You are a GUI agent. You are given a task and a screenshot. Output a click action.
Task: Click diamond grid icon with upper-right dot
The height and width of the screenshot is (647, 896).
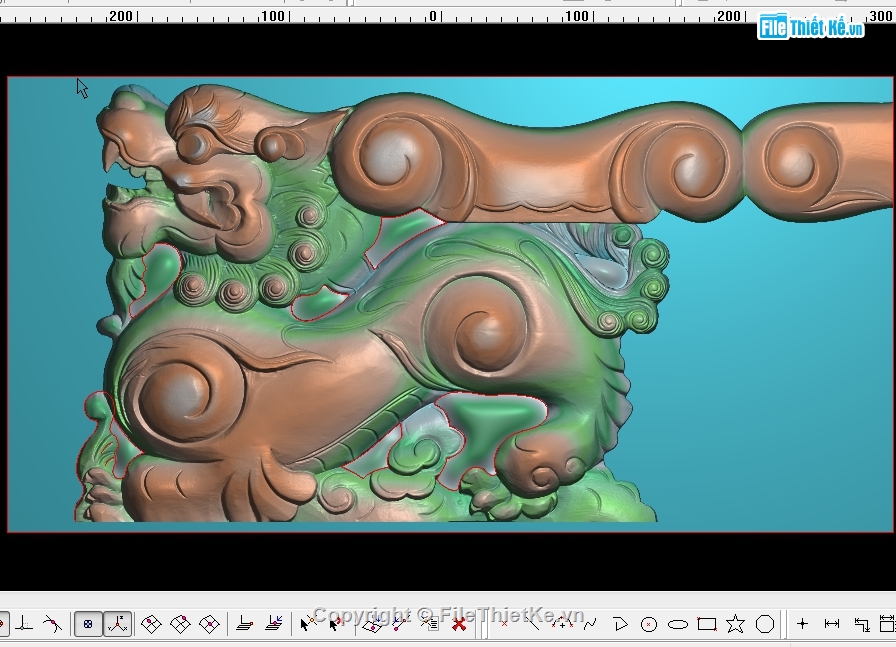pos(180,624)
